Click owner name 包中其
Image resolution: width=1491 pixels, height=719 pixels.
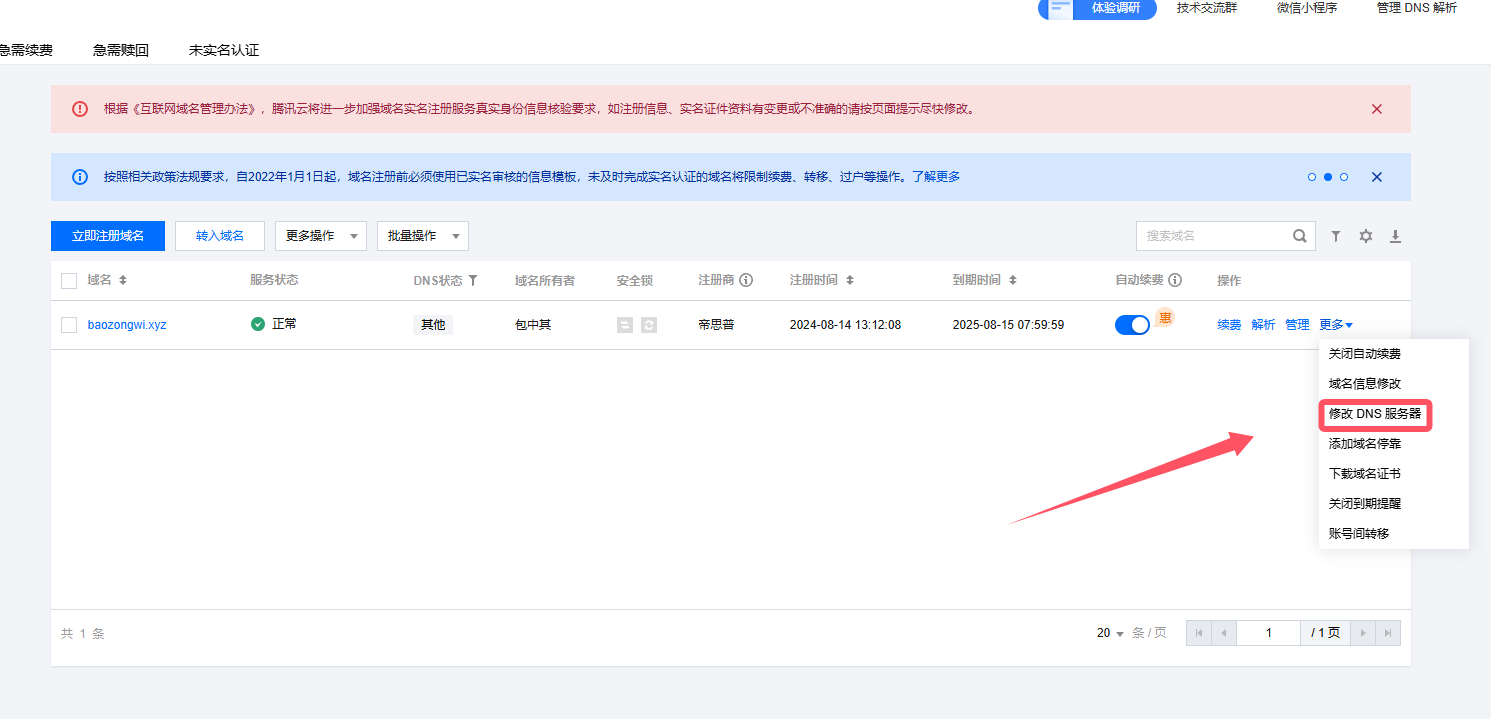tap(533, 325)
